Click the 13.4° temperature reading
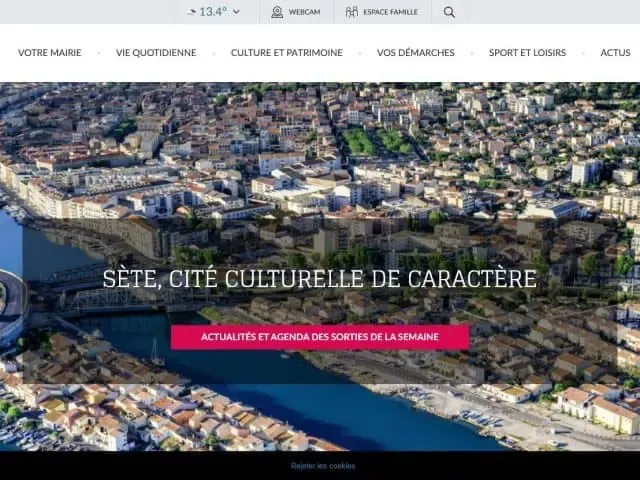 tap(213, 12)
